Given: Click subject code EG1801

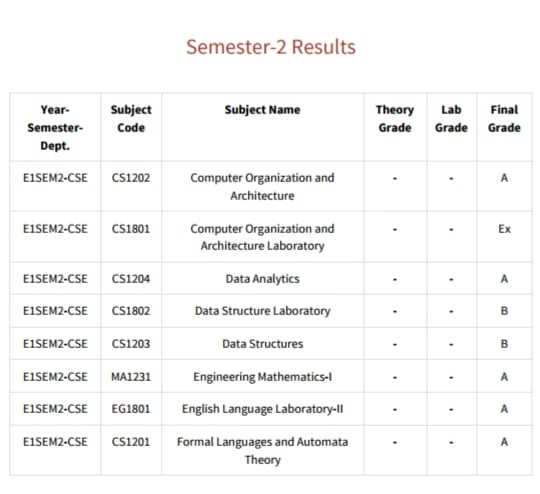Looking at the screenshot, I should 131,409.
